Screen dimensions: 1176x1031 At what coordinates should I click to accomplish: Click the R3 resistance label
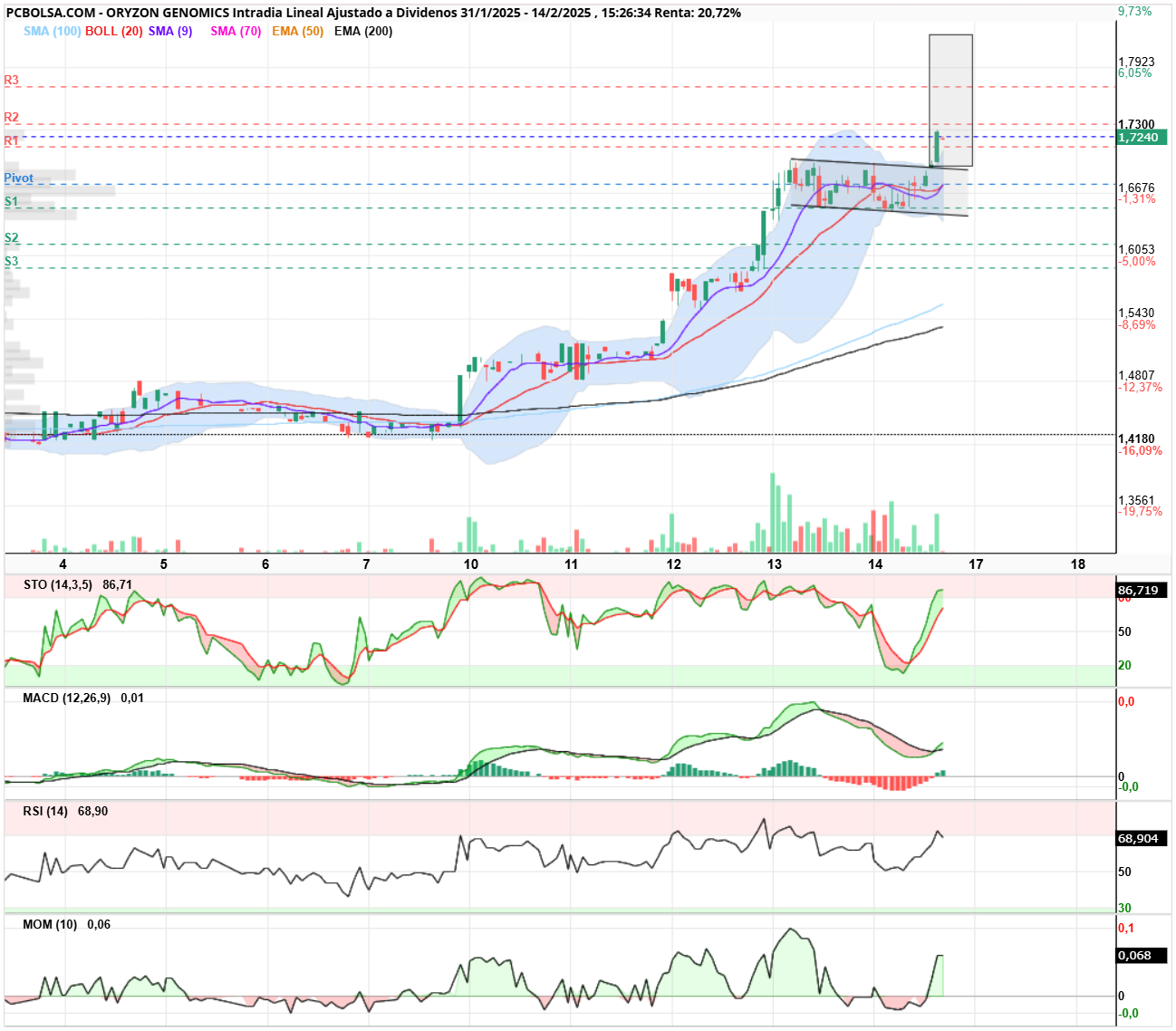coord(11,81)
